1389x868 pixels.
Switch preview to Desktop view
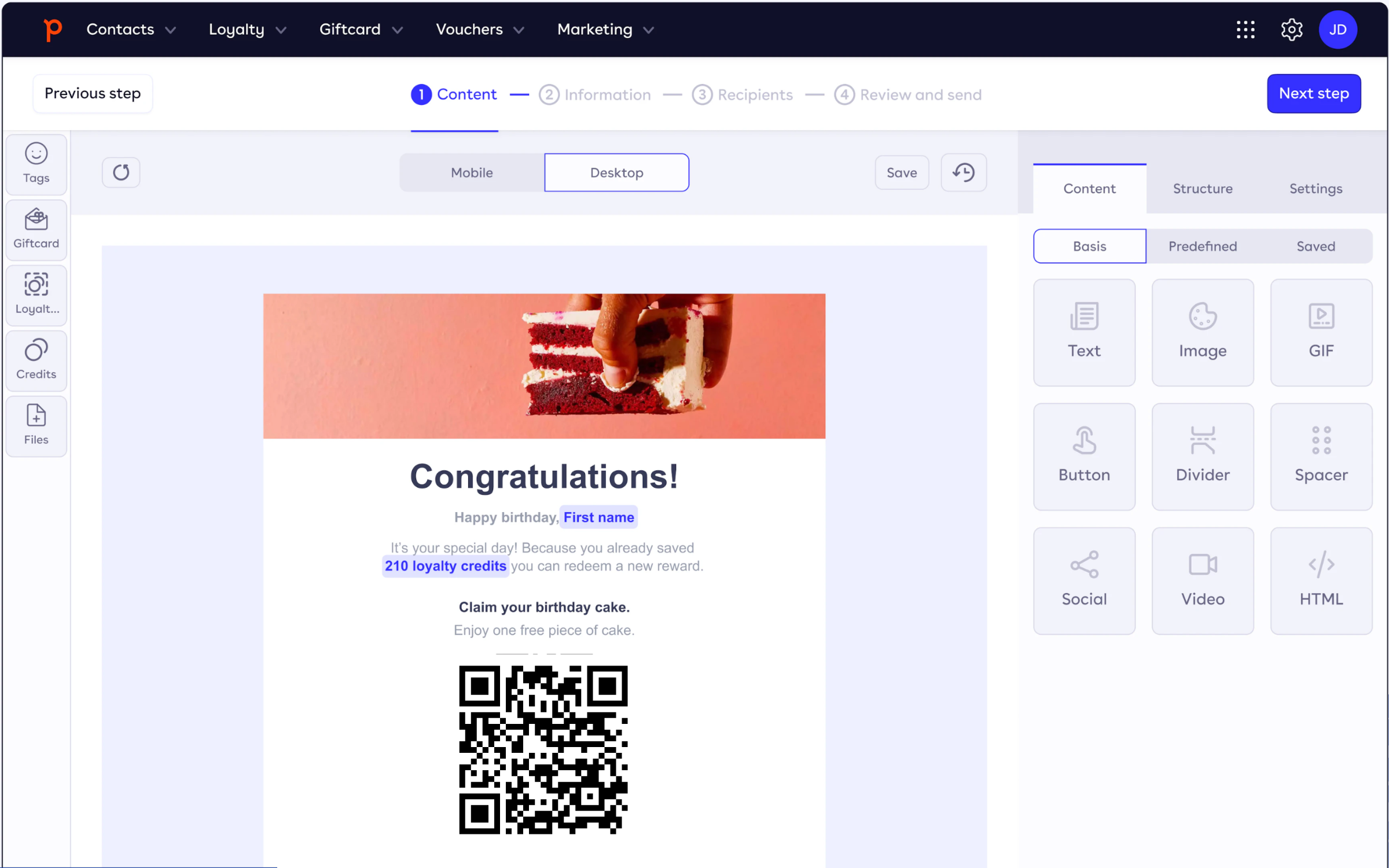(x=616, y=172)
